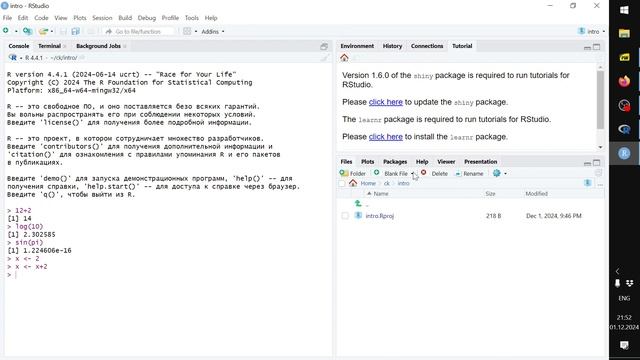Open the Plots menu
The image size is (640, 360).
80,18
